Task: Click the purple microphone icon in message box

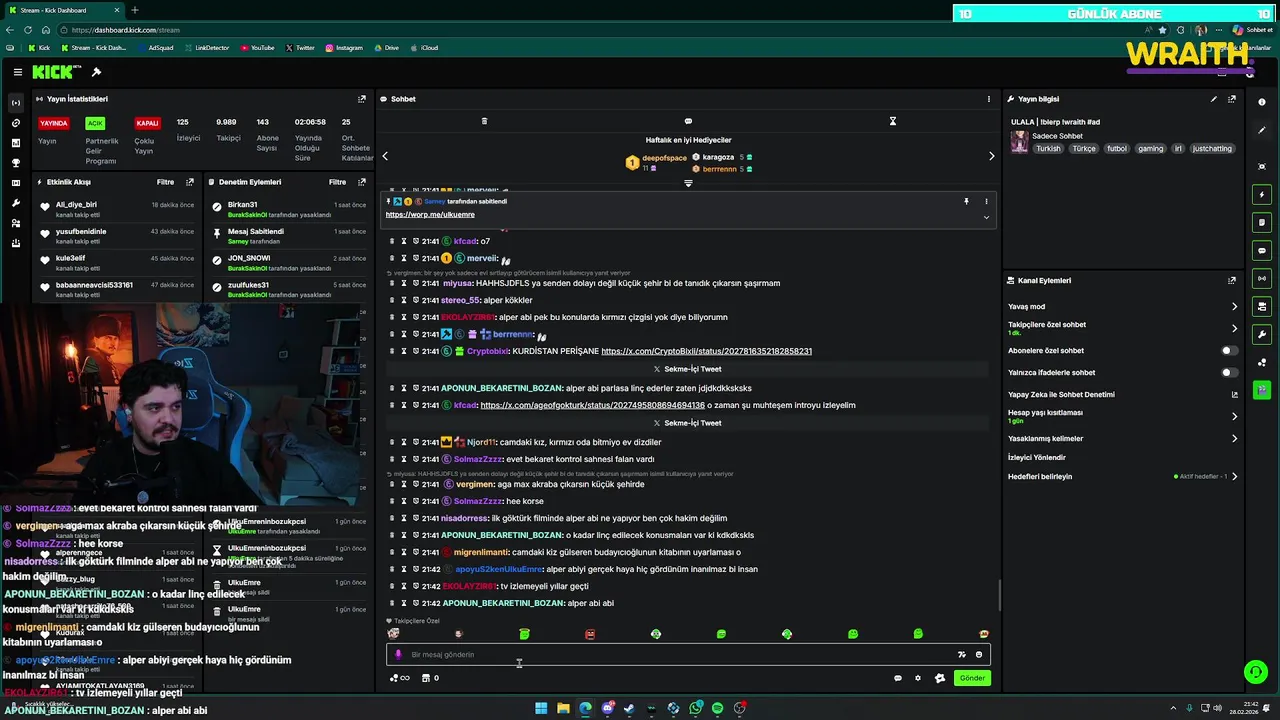Action: point(398,655)
